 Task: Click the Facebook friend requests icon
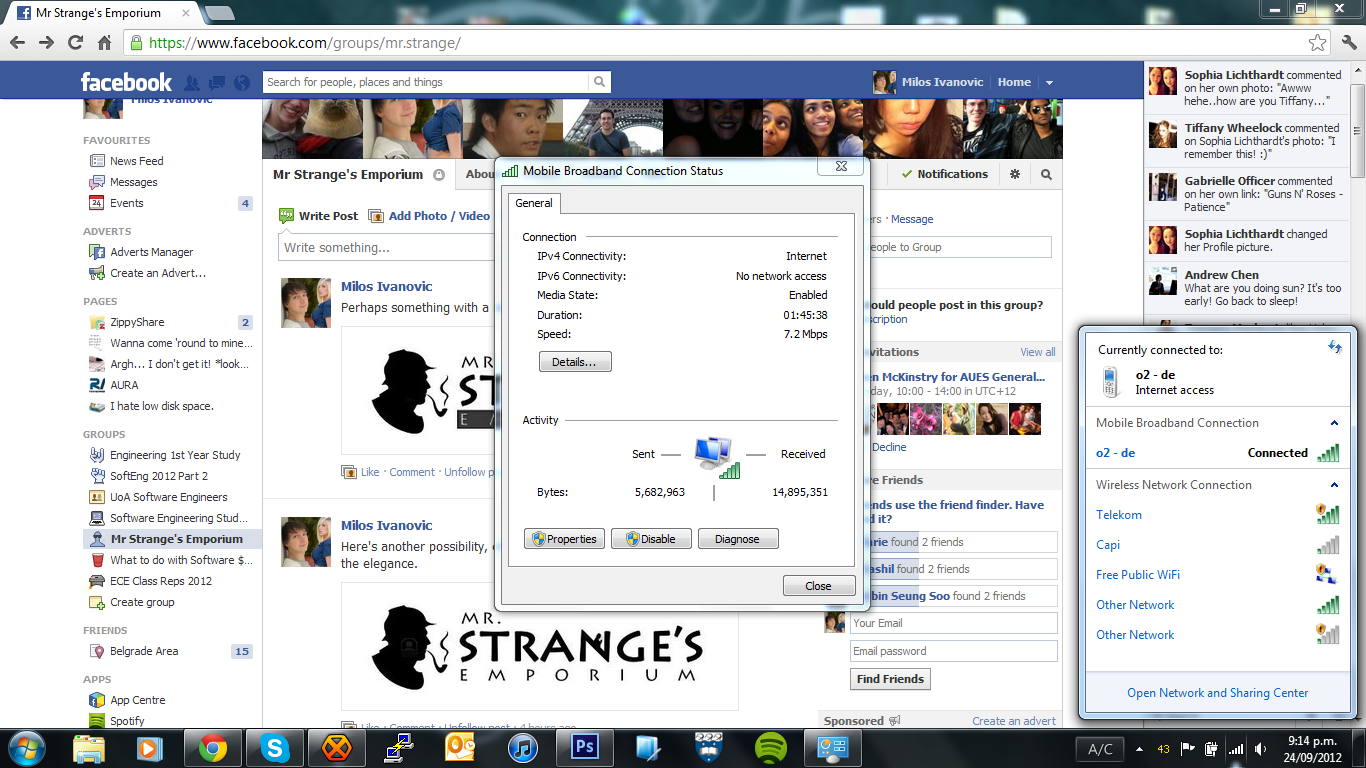pos(192,83)
